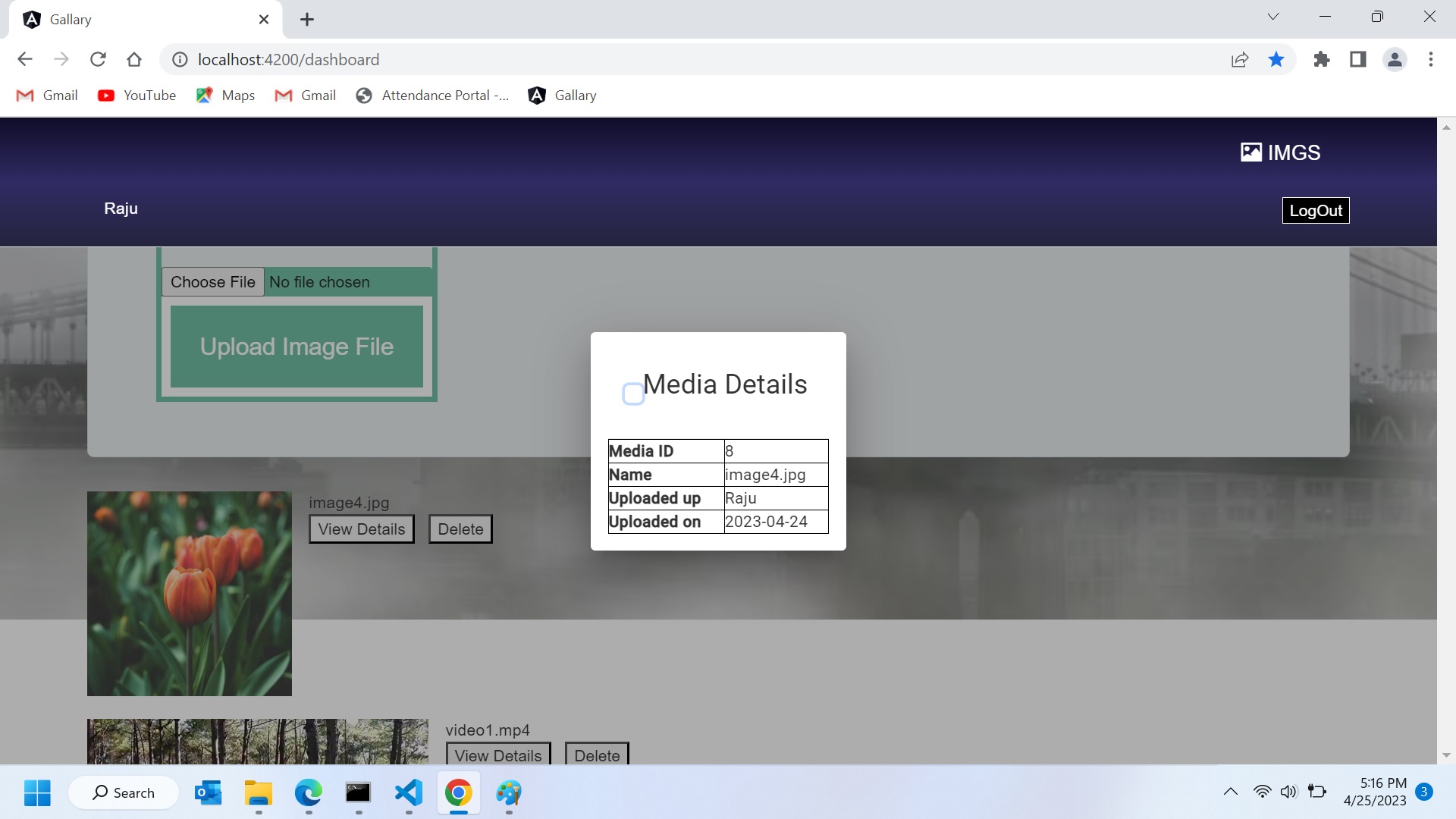Click the Raju username text
Viewport: 1456px width, 819px height.
pyautogui.click(x=121, y=209)
